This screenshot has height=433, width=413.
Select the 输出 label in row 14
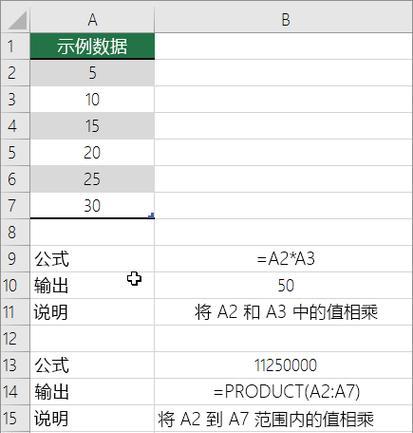pyautogui.click(x=52, y=392)
